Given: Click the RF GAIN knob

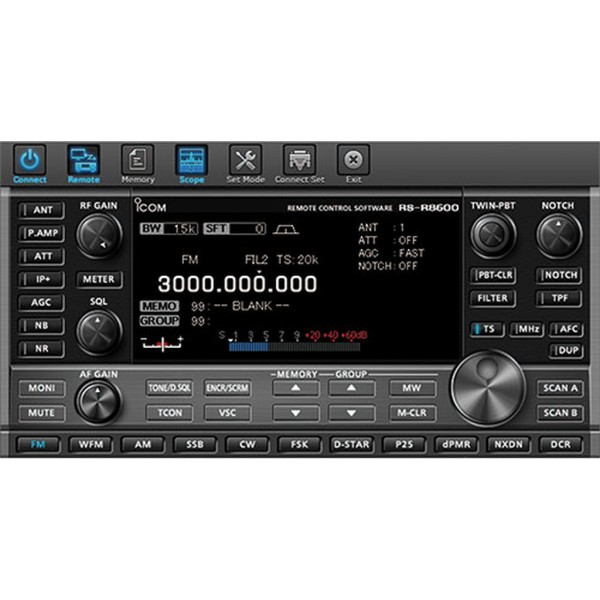Looking at the screenshot, I should (99, 235).
